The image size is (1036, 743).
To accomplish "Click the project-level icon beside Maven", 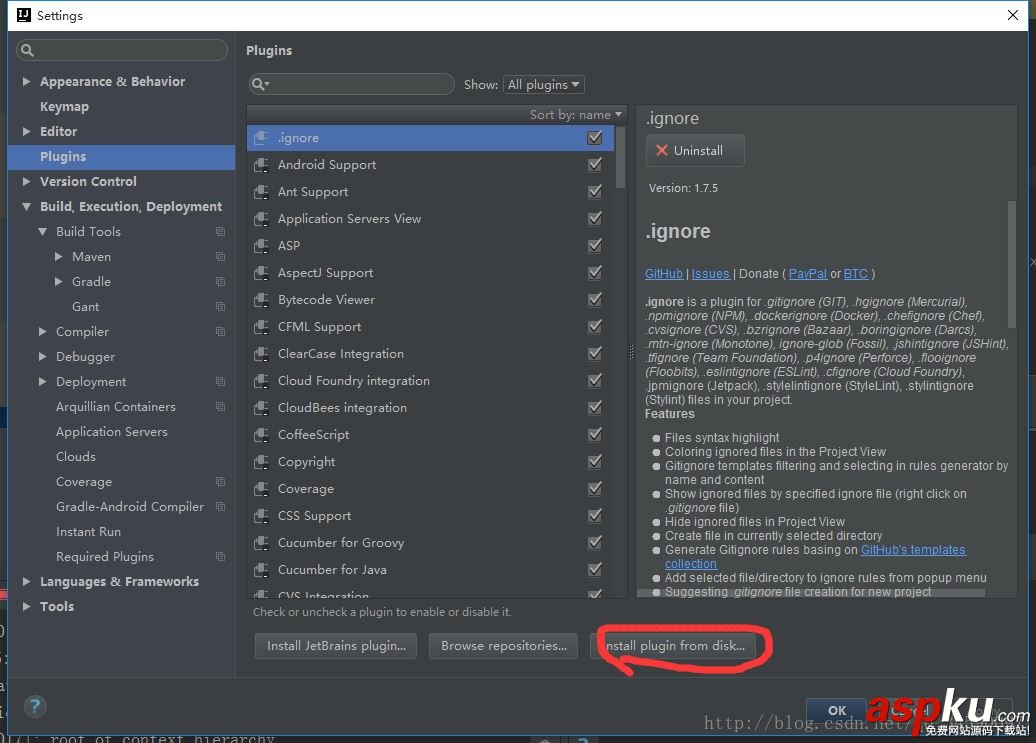I will tap(221, 257).
